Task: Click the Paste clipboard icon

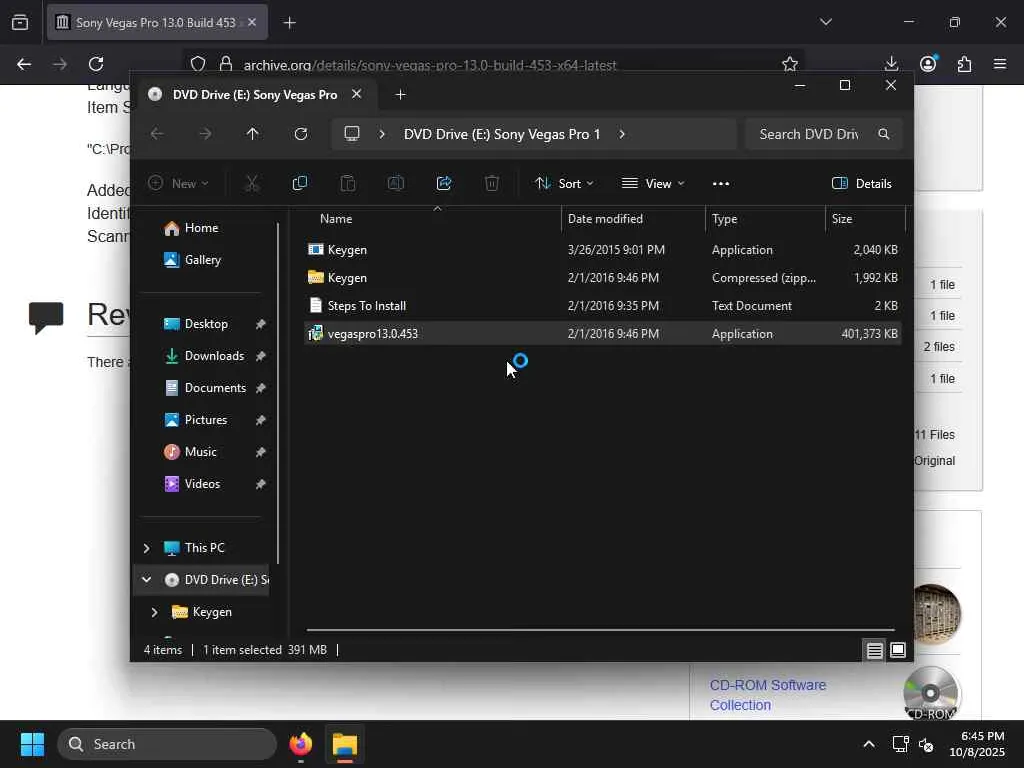Action: pyautogui.click(x=348, y=184)
